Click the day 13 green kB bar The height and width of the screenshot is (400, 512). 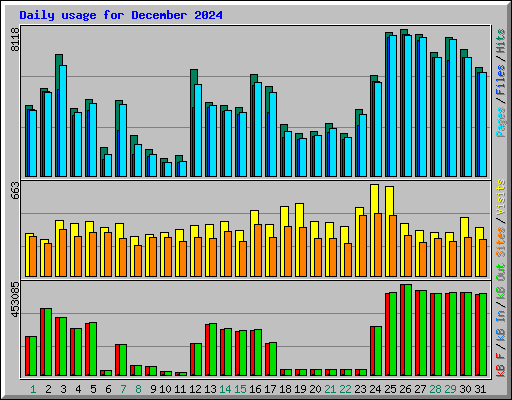(213, 350)
